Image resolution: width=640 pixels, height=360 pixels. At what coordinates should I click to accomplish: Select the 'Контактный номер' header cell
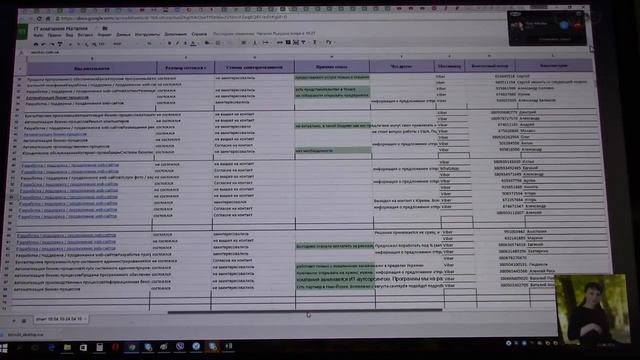pos(490,65)
